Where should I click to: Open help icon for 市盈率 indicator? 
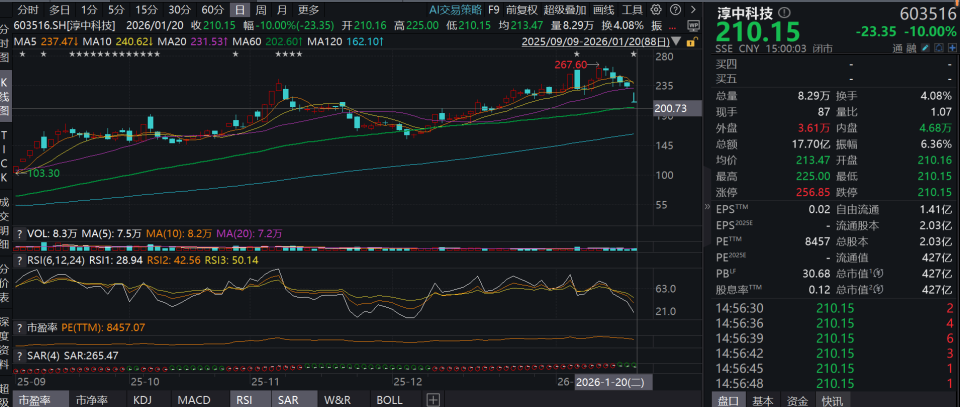pos(20,328)
